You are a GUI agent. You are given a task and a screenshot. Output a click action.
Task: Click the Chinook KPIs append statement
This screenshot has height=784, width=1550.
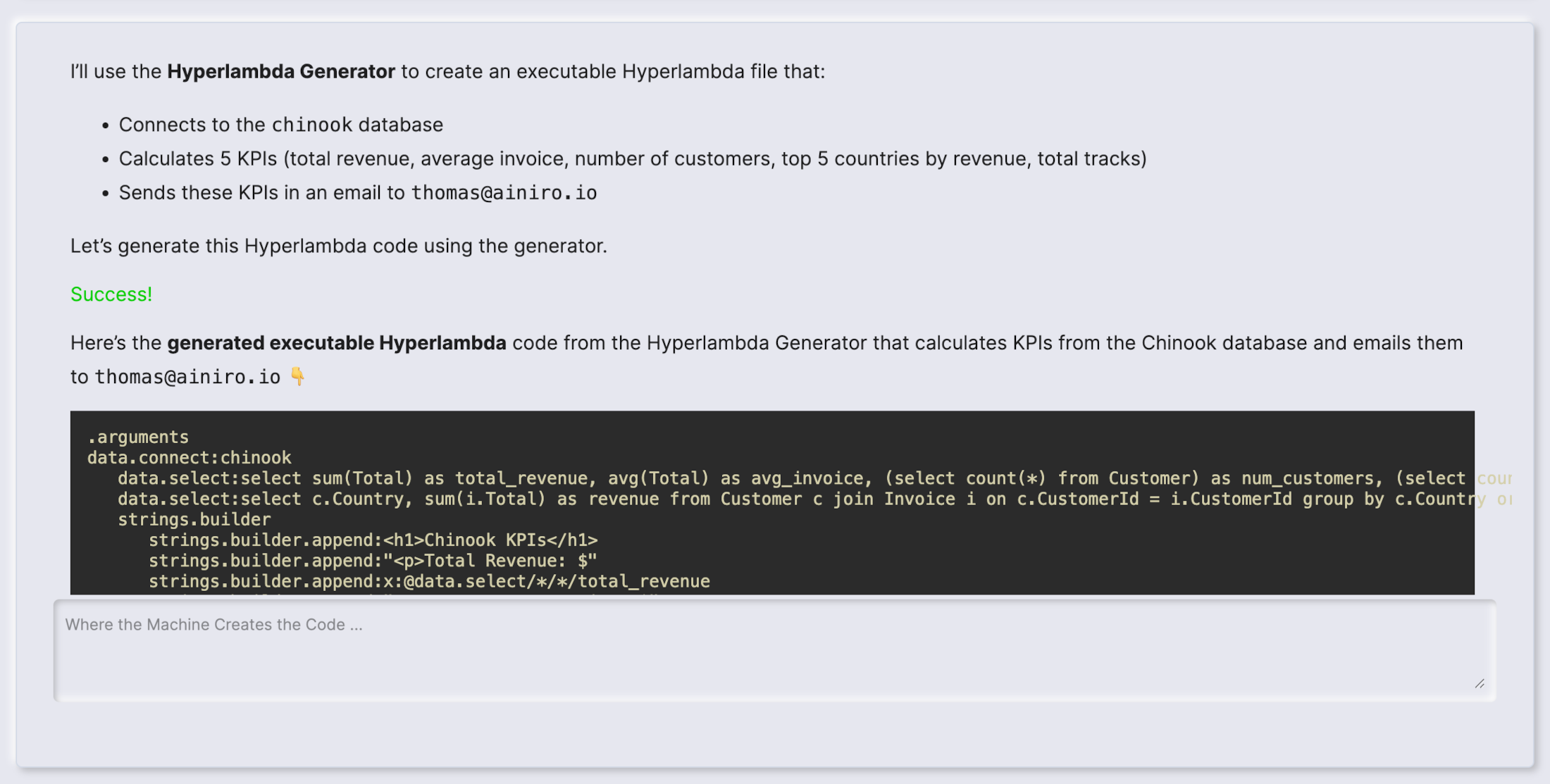pyautogui.click(x=373, y=540)
